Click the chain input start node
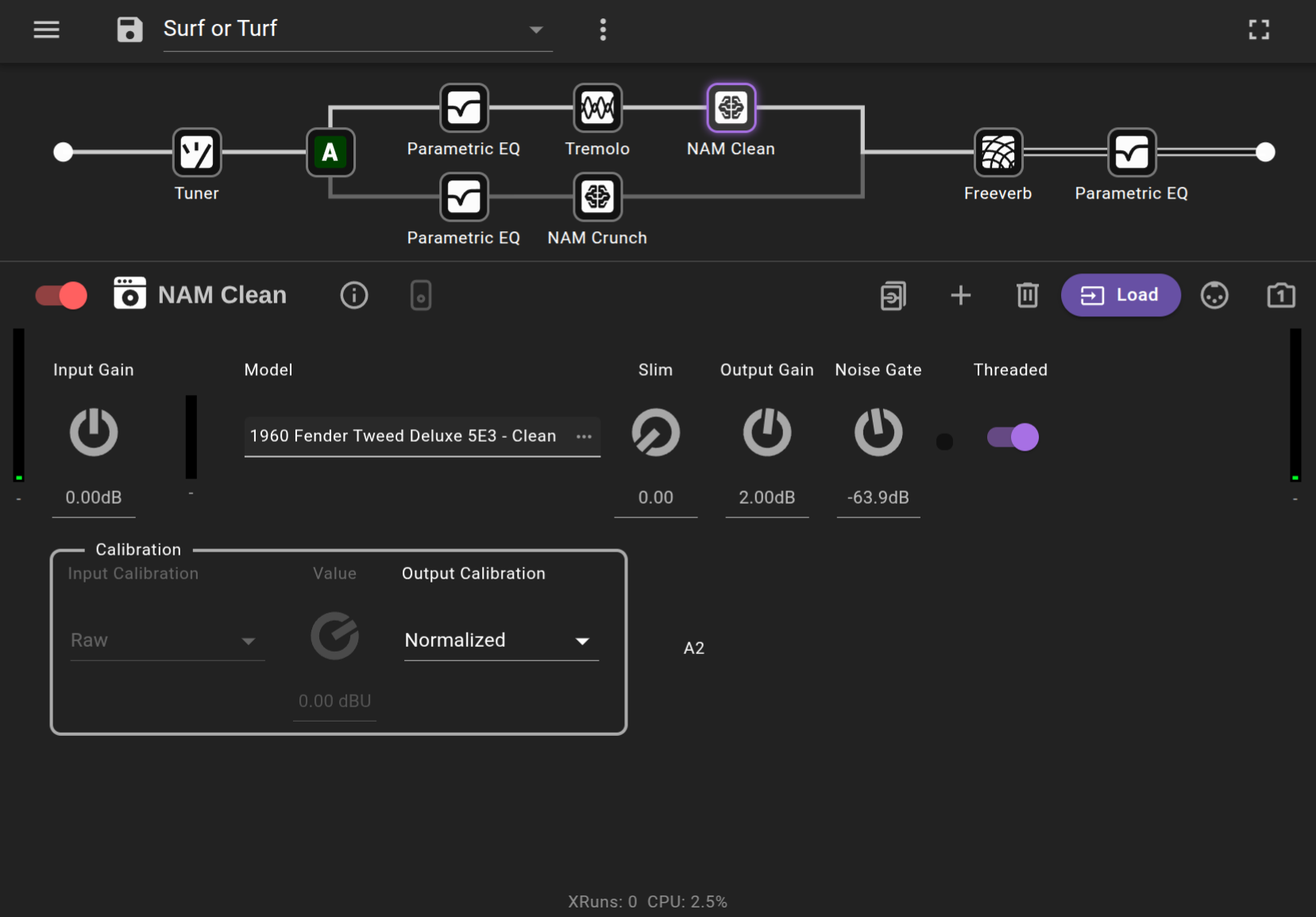Viewport: 1316px width, 917px height. tap(64, 152)
